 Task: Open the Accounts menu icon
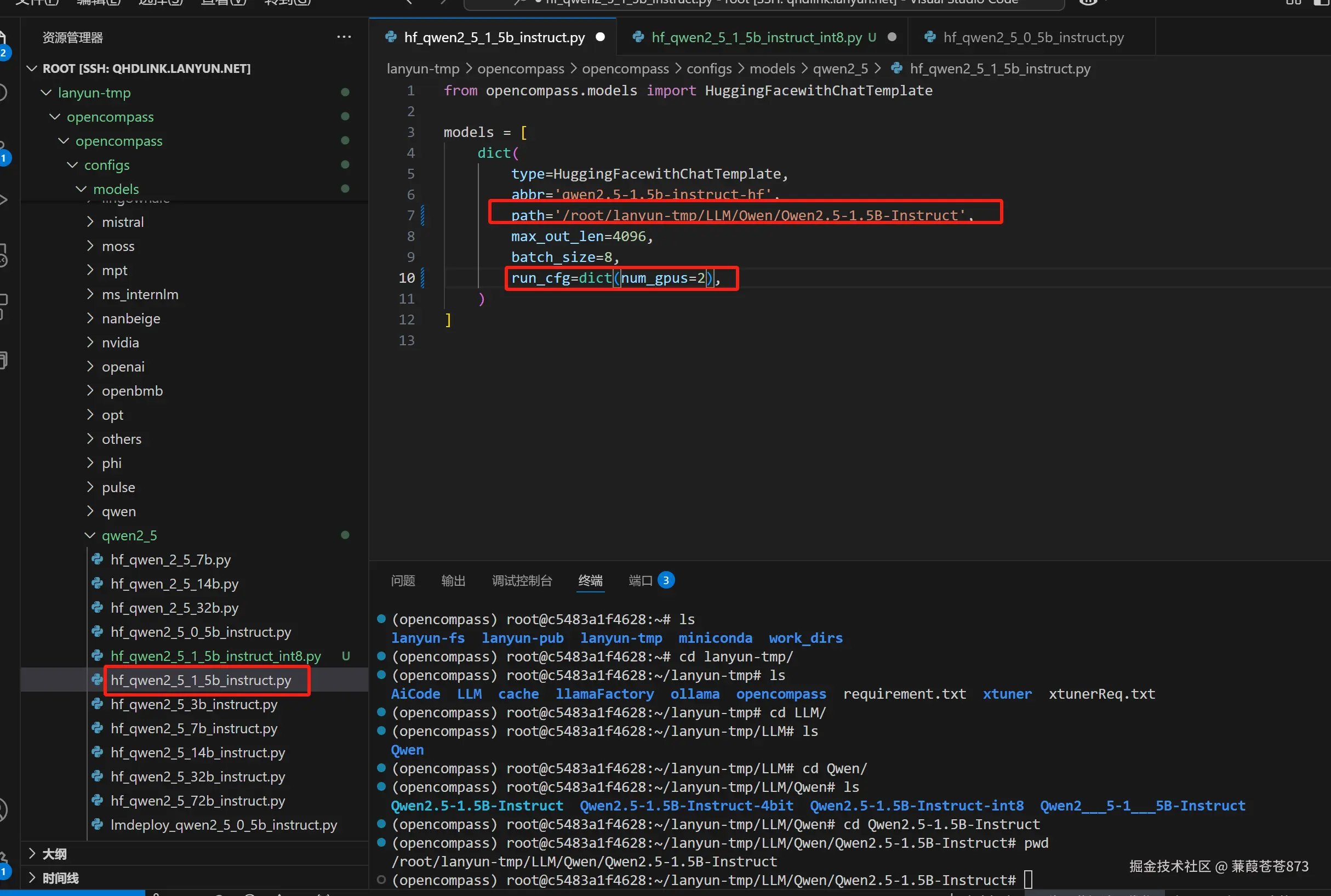[x=2, y=810]
